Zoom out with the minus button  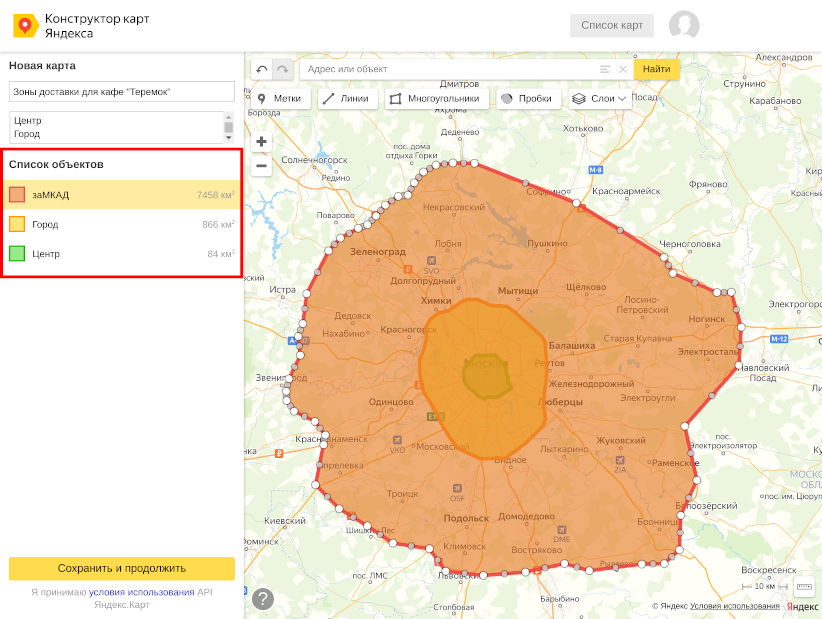pos(262,166)
